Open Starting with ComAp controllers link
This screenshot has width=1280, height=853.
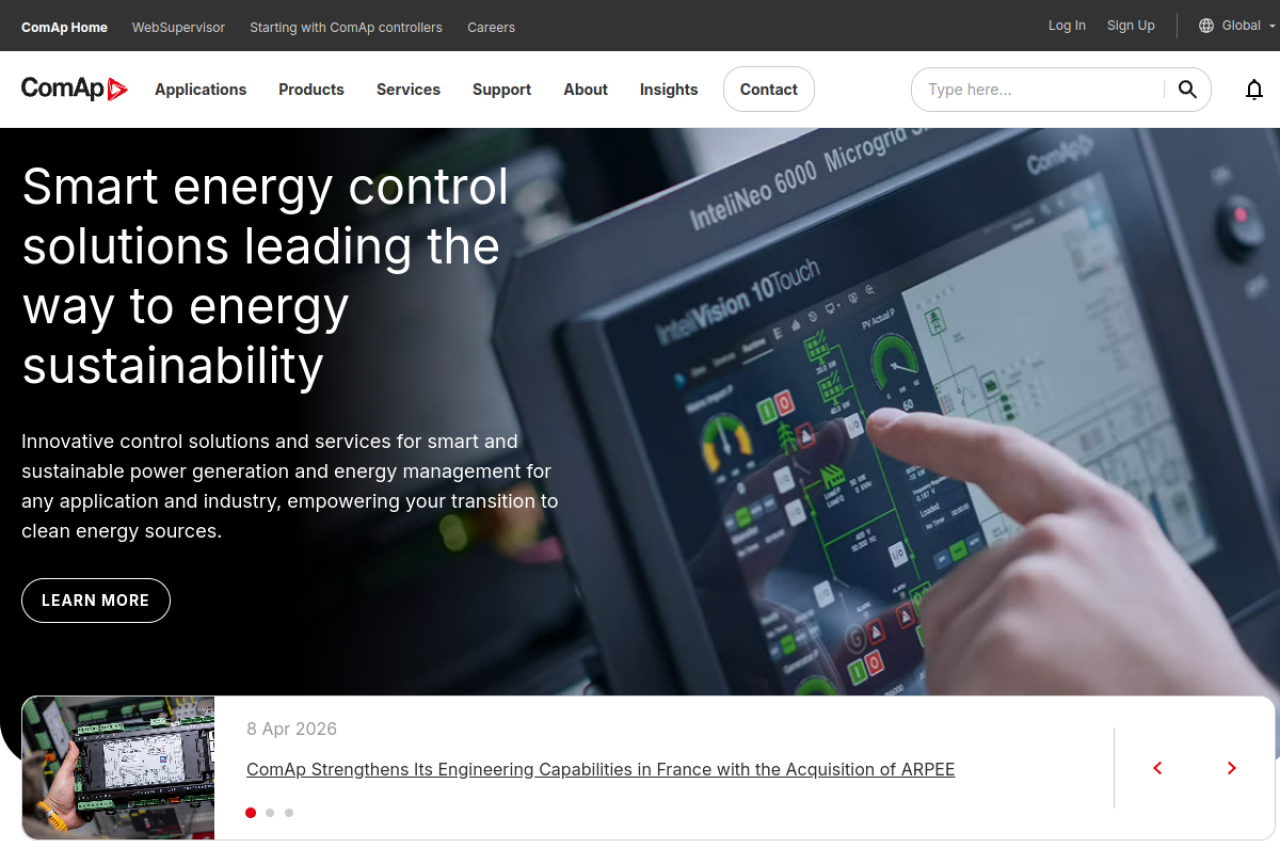pyautogui.click(x=346, y=27)
